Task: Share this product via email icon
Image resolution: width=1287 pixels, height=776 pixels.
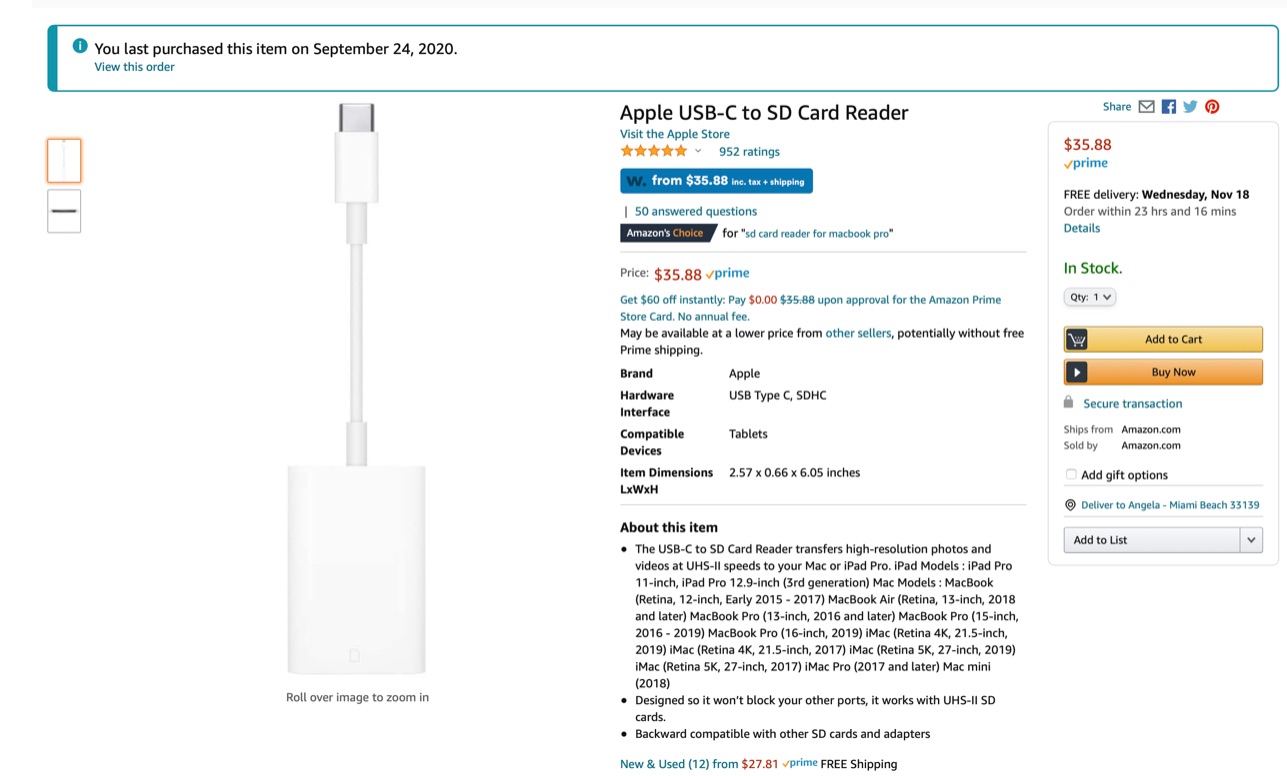Action: [1147, 107]
